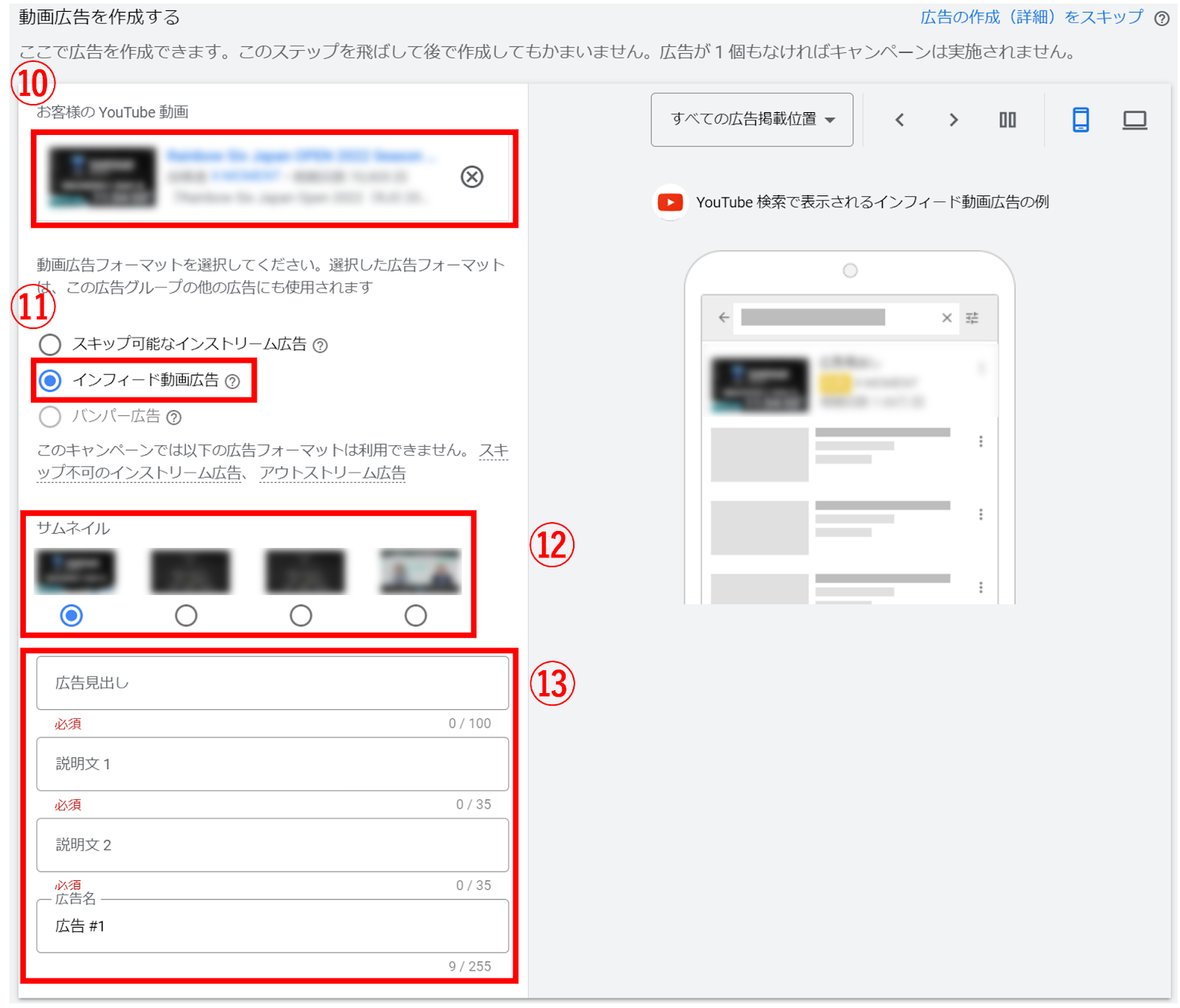The image size is (1180, 1008).
Task: Click the ad headline input field
Action: pos(272,683)
